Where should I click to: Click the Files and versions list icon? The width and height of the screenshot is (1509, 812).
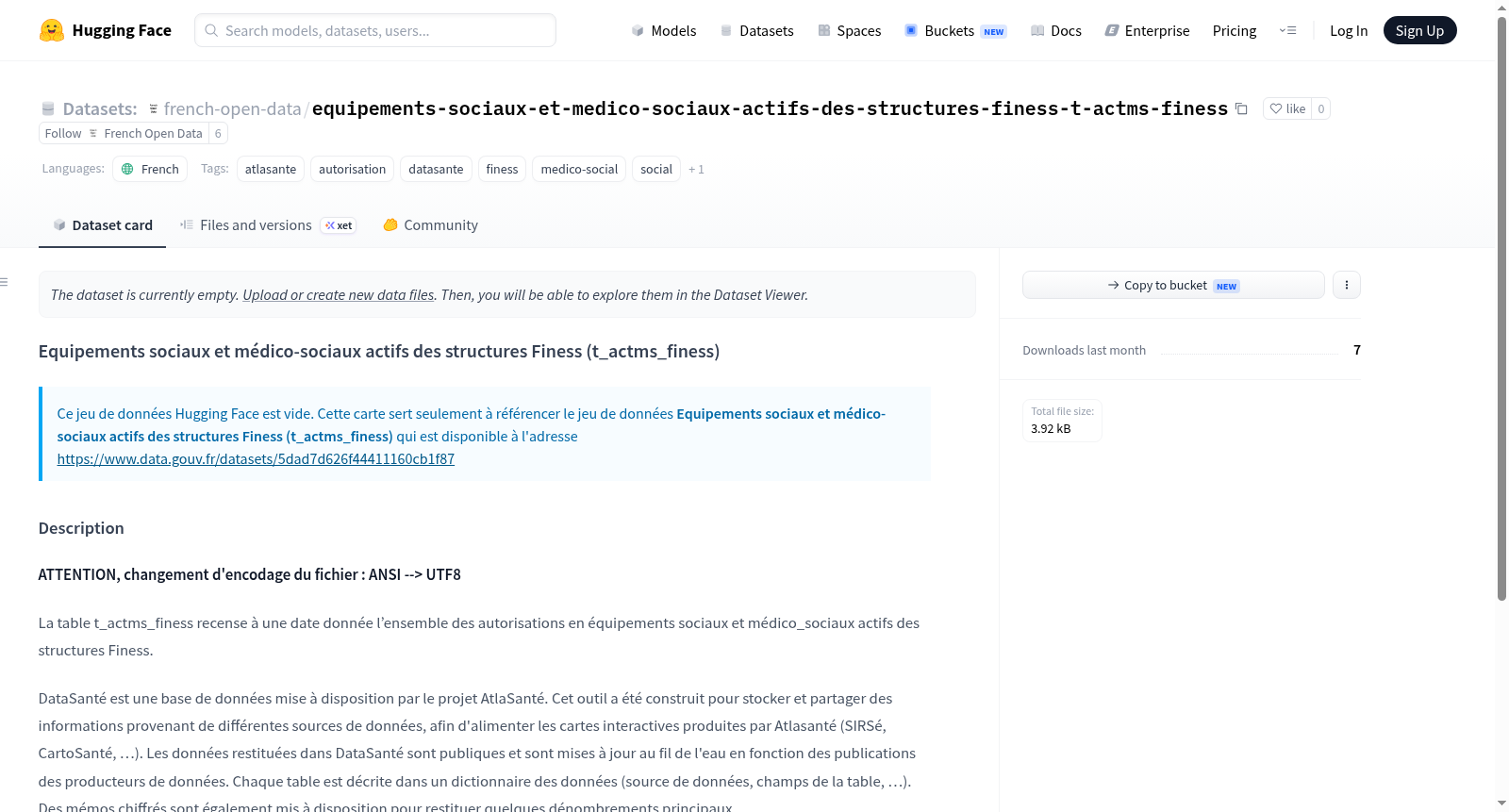pos(187,224)
